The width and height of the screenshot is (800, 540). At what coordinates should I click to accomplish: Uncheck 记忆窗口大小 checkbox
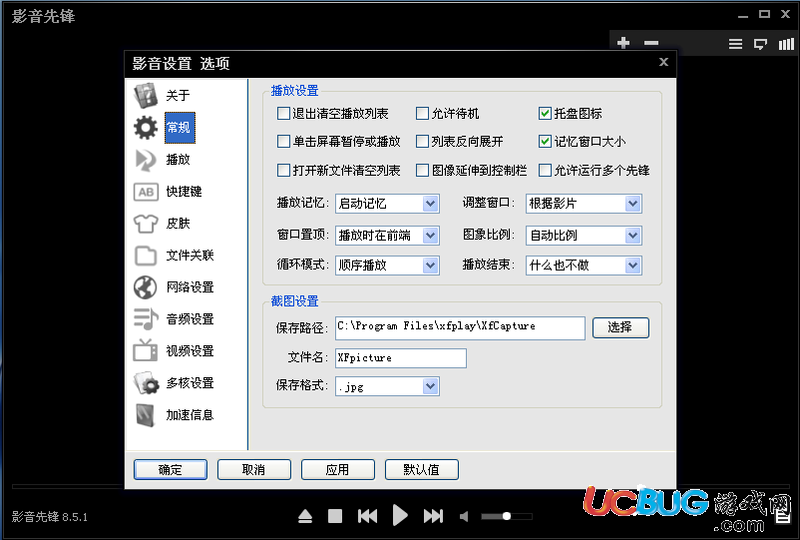545,141
